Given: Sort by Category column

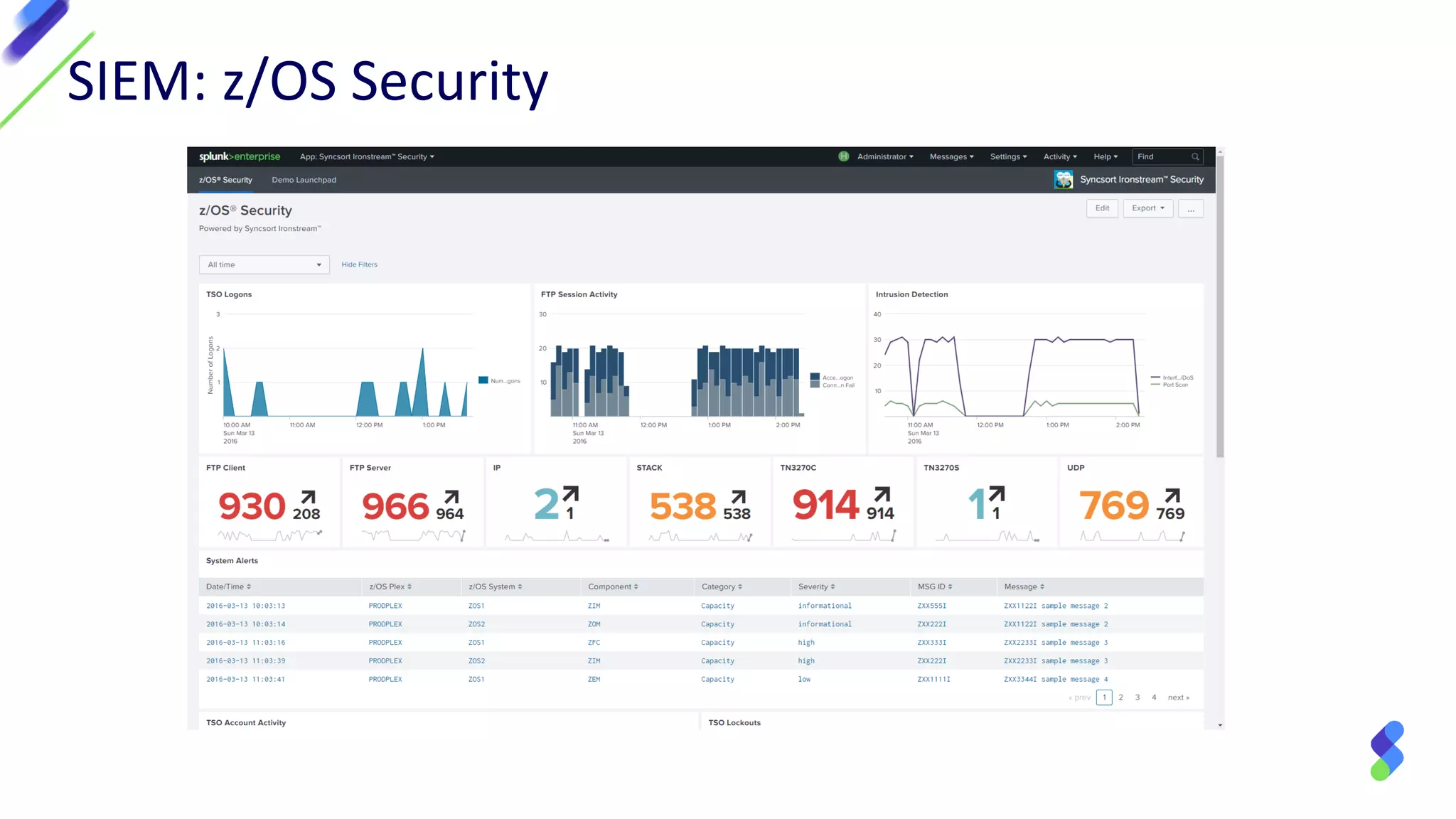Looking at the screenshot, I should coord(722,587).
